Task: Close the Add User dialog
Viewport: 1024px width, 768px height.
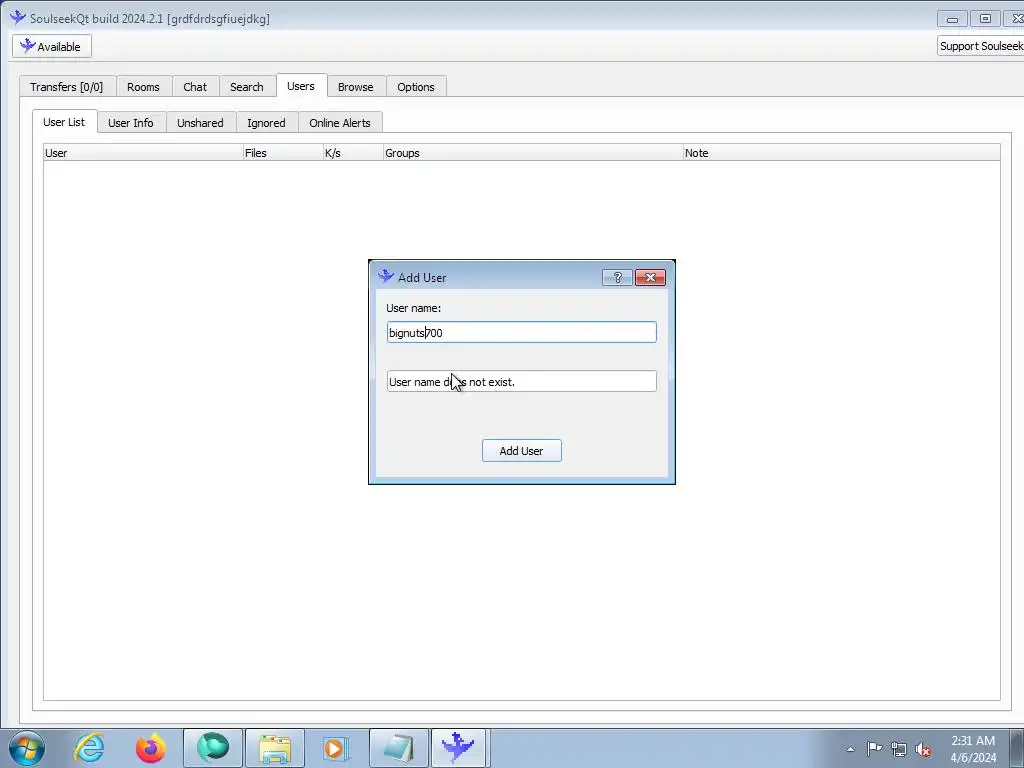Action: pyautogui.click(x=650, y=278)
